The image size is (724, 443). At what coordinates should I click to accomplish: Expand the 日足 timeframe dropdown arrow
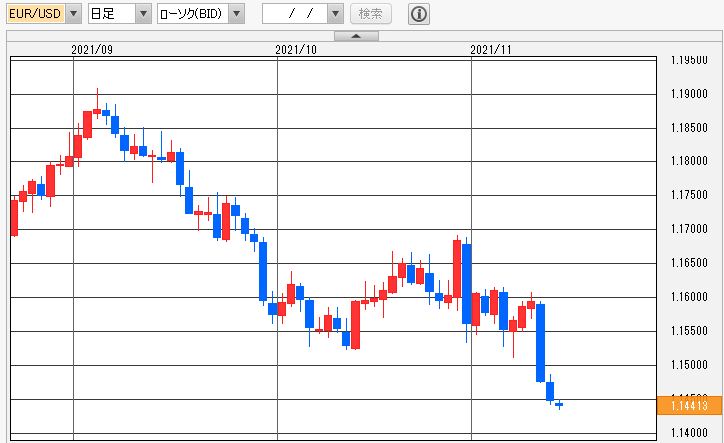tap(143, 14)
